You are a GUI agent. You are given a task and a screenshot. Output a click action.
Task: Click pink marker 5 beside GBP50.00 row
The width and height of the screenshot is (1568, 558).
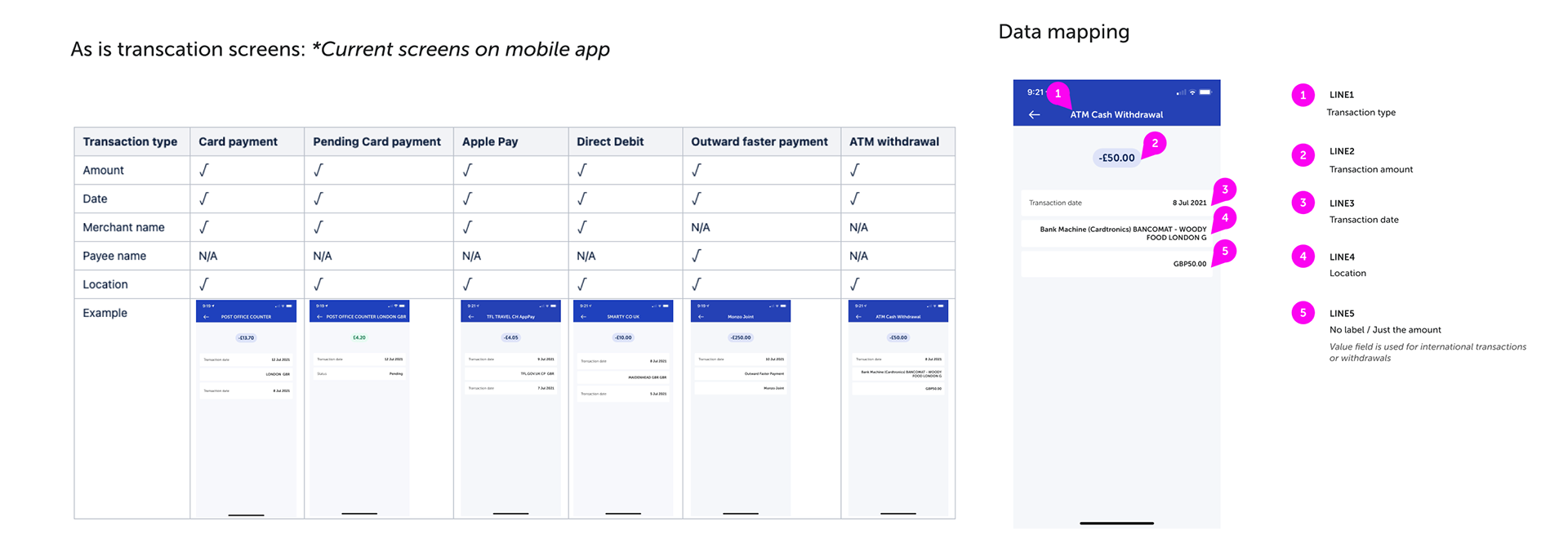point(1225,252)
